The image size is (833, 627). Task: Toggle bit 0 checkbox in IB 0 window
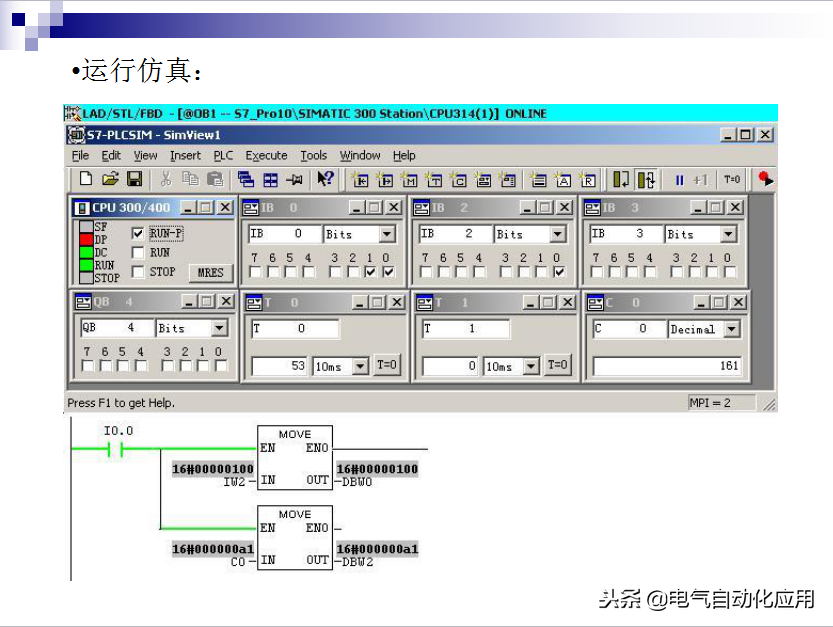tap(388, 272)
